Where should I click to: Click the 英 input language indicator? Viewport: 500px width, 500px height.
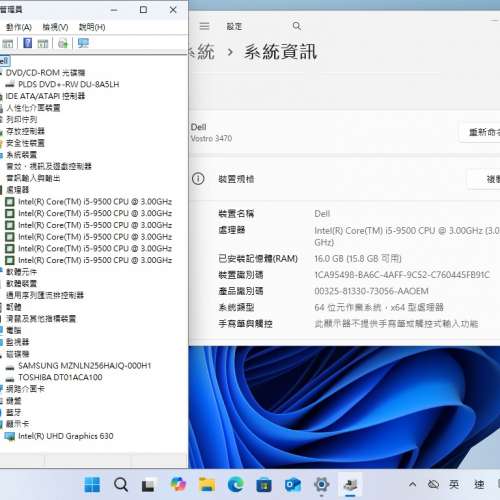[x=454, y=484]
